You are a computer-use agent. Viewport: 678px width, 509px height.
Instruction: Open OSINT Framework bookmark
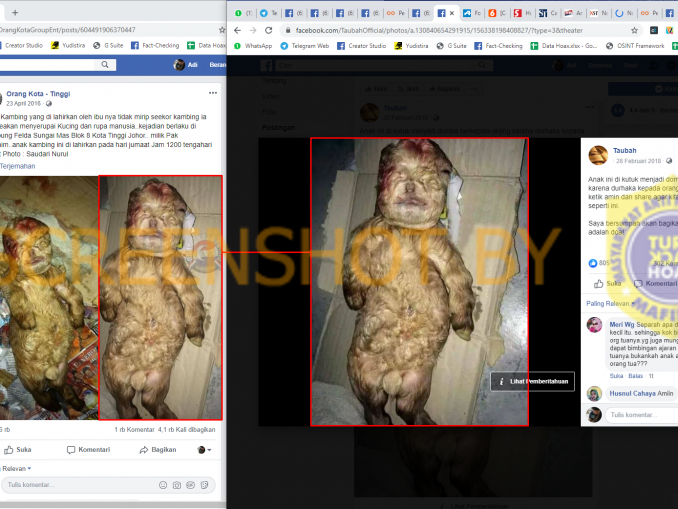(635, 46)
